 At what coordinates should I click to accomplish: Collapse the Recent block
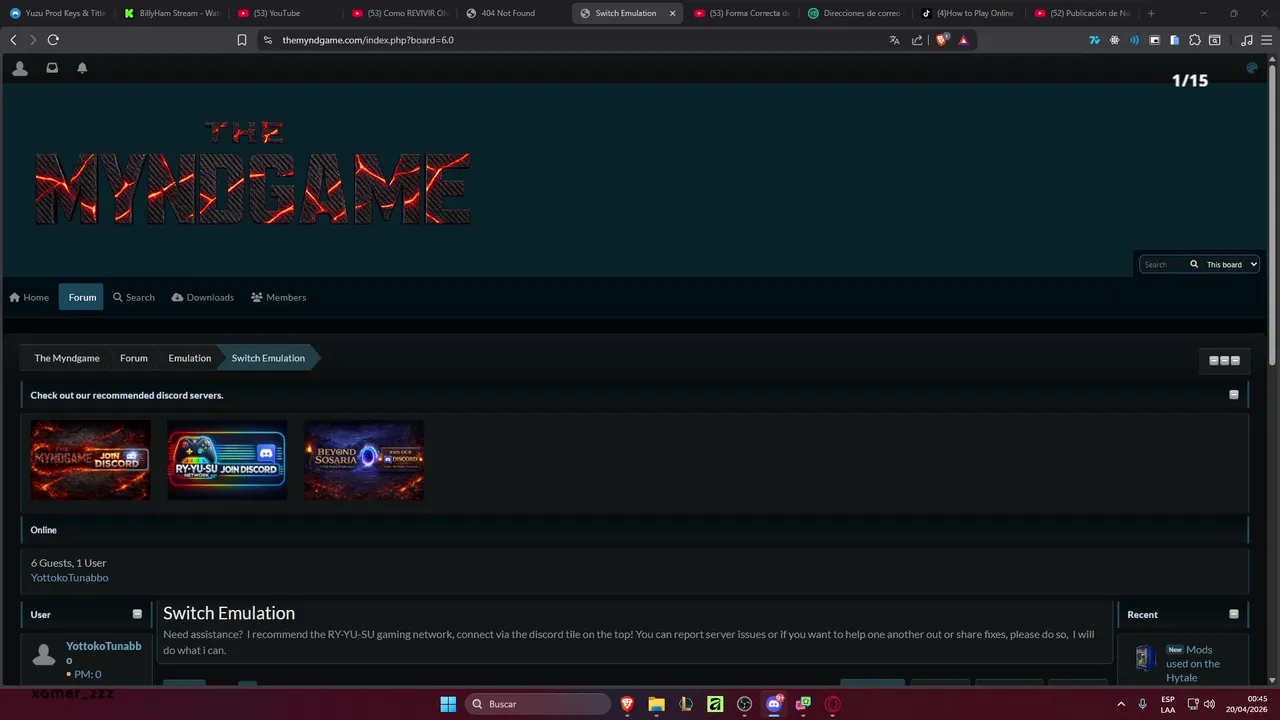pos(1233,614)
